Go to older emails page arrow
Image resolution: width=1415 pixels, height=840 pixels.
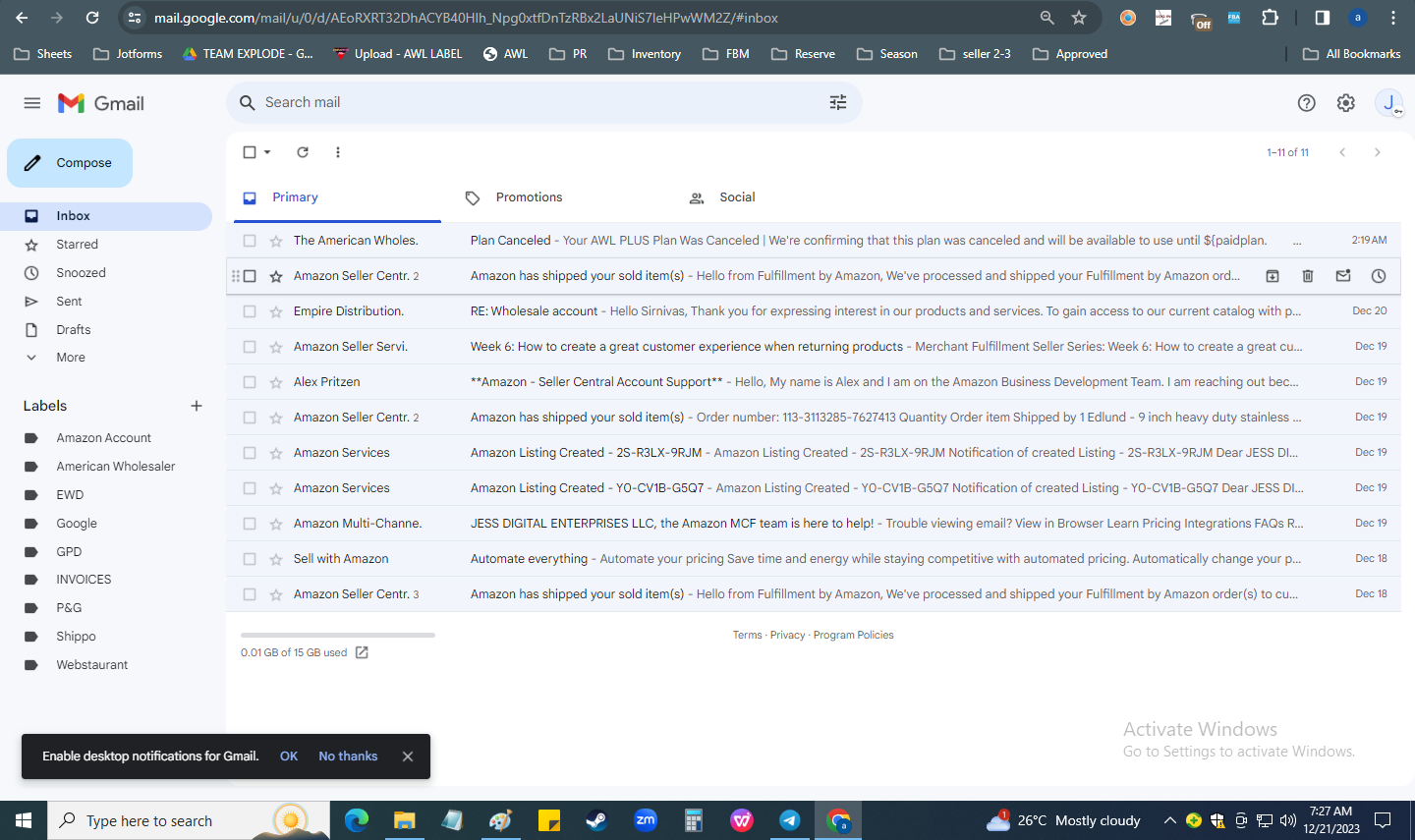click(1378, 152)
